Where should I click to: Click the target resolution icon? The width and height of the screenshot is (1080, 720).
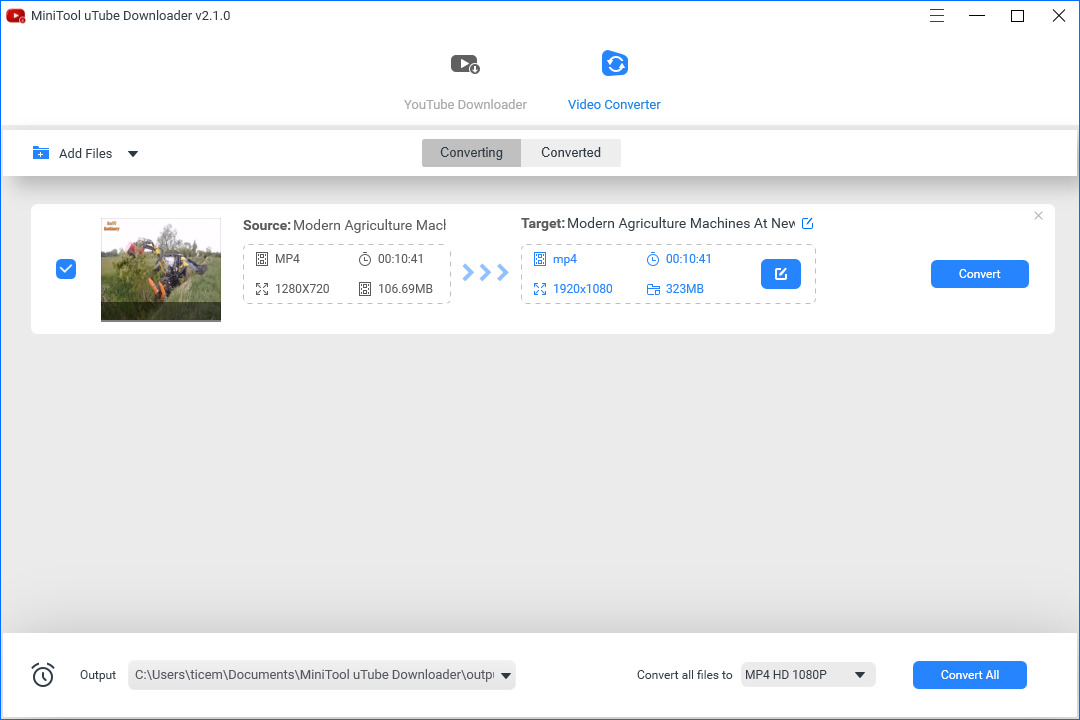tap(540, 289)
